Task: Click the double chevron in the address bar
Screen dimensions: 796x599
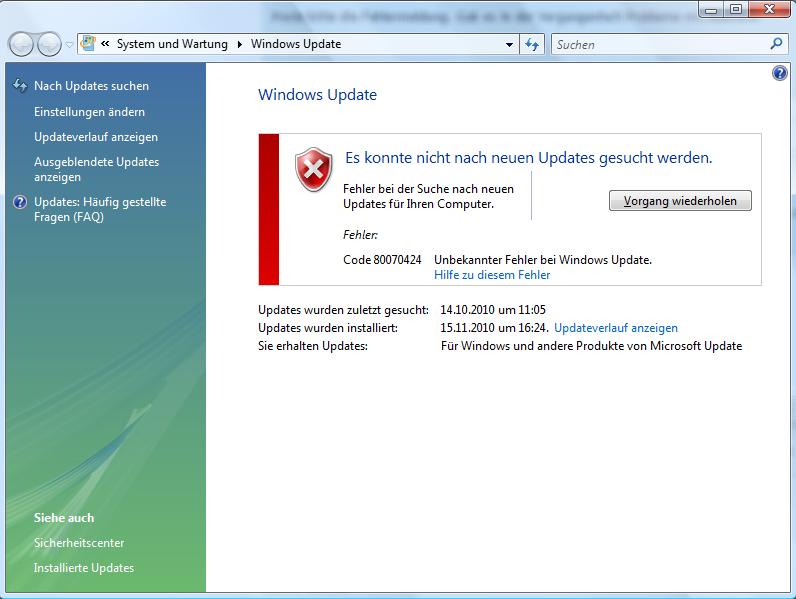Action: [x=105, y=44]
